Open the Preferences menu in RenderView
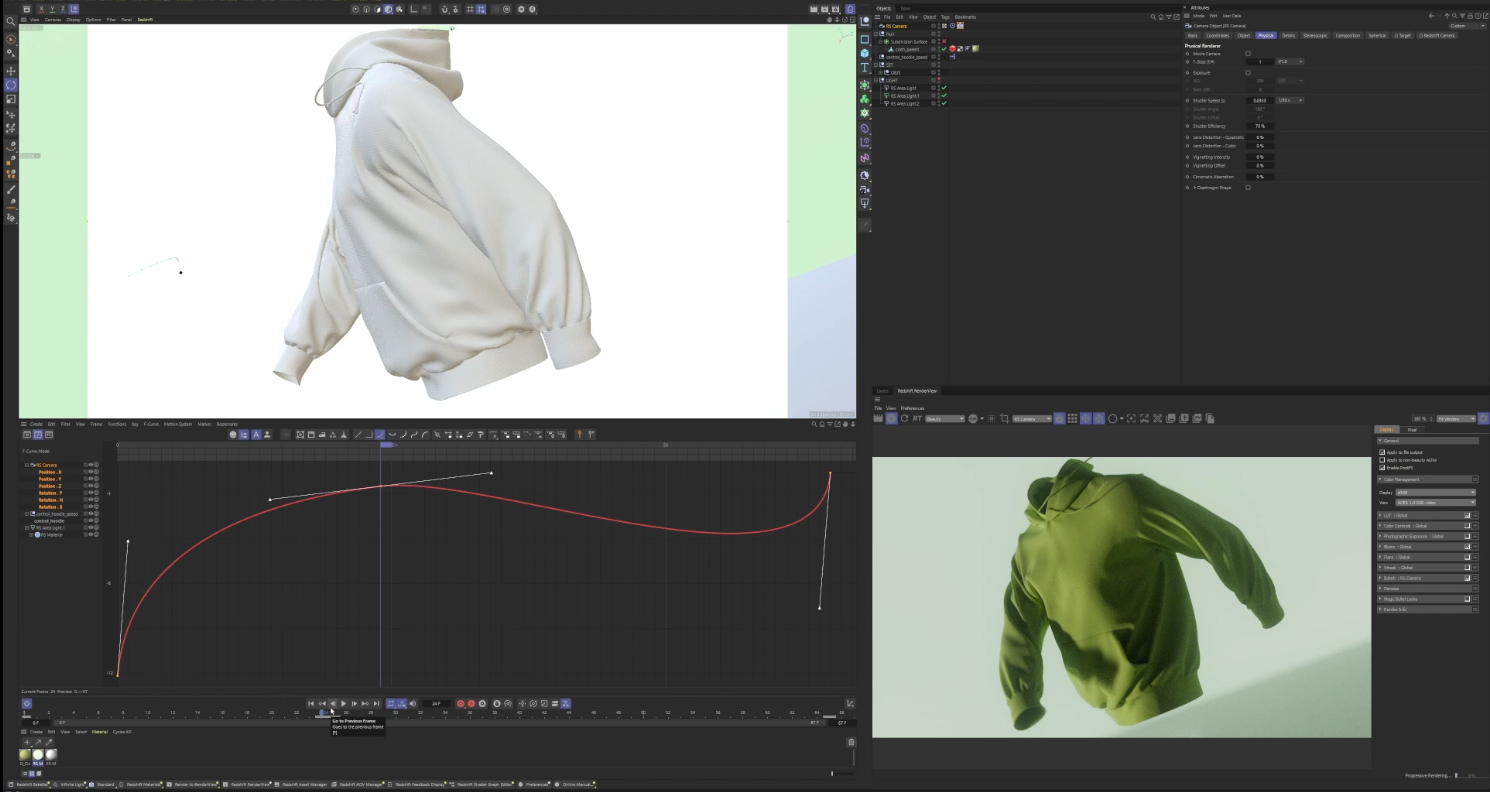The image size is (1490, 792). [913, 408]
